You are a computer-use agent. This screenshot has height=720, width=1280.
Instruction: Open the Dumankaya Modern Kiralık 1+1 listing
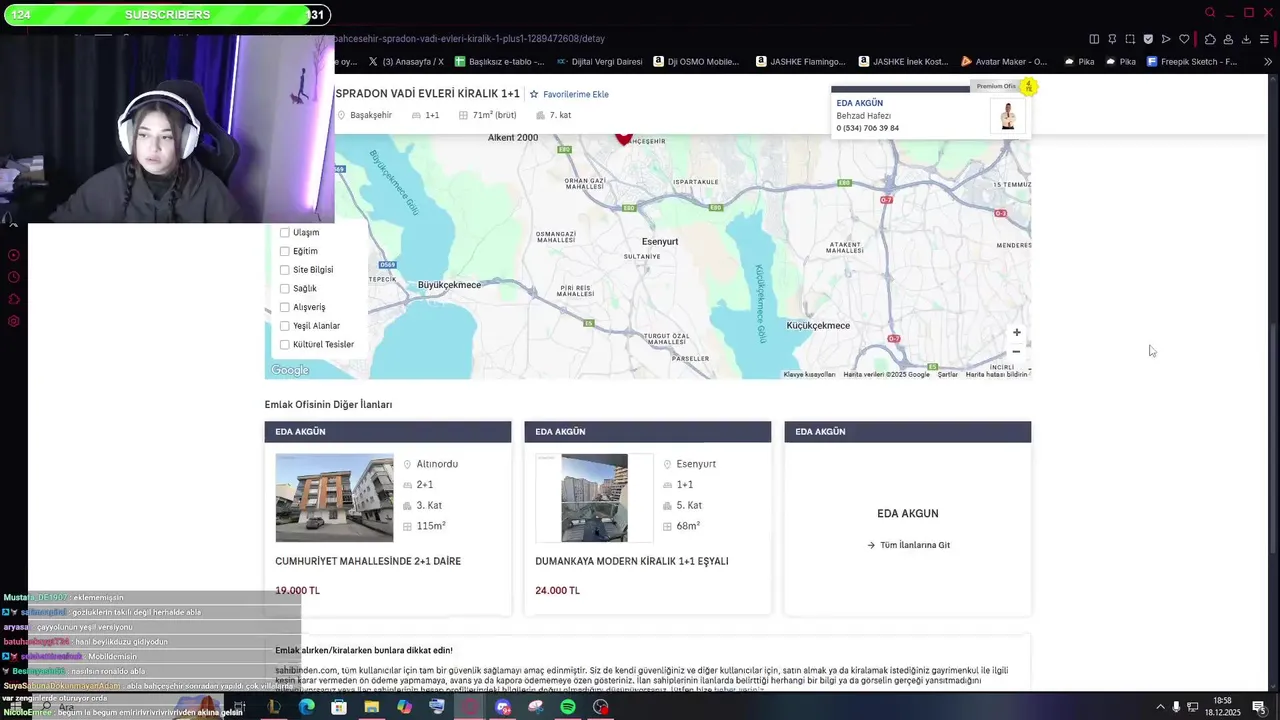(632, 561)
